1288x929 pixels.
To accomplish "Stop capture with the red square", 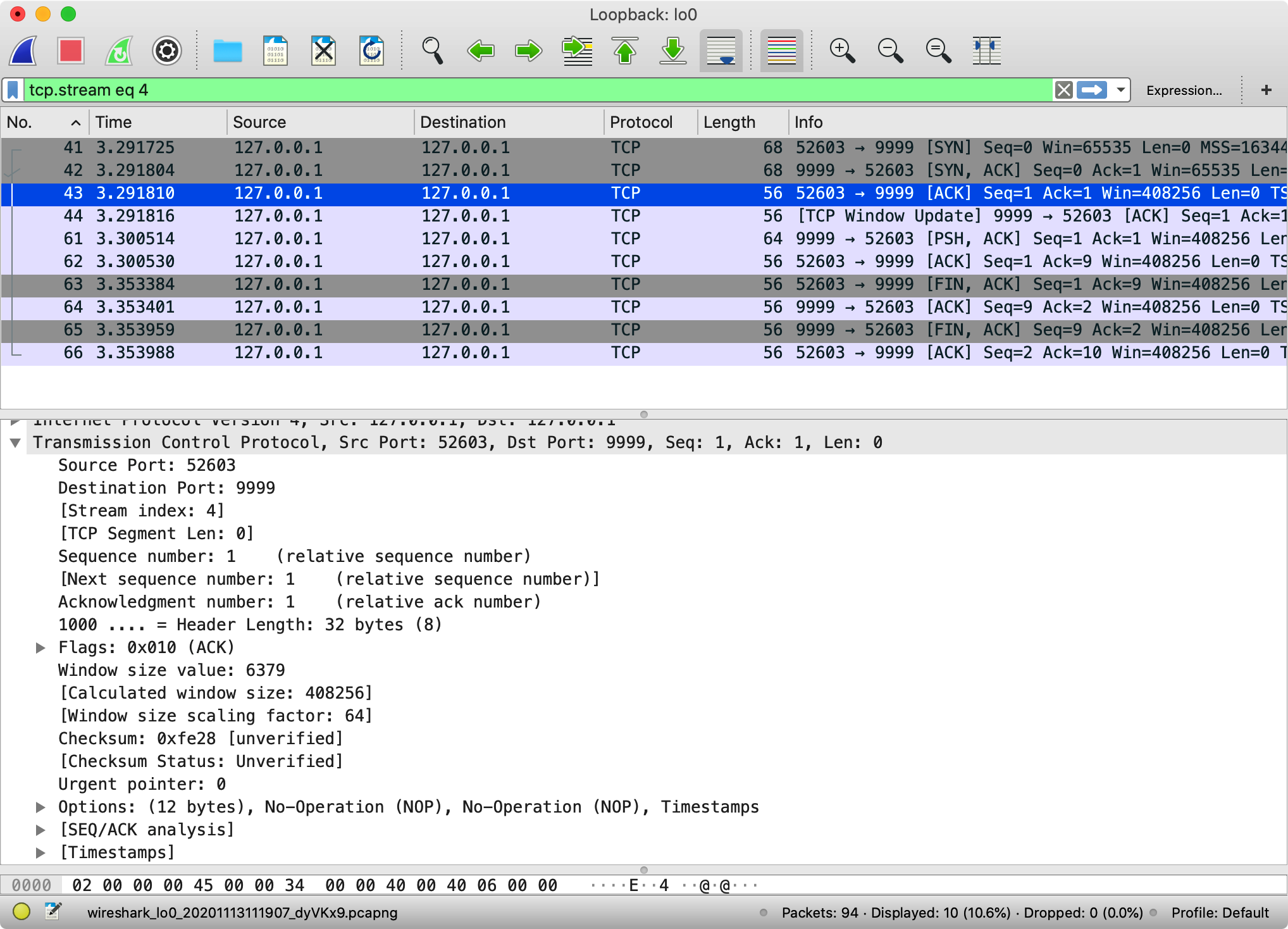I will (71, 51).
